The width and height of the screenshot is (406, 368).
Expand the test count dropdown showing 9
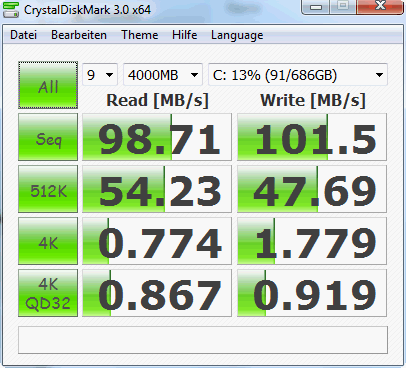(100, 75)
